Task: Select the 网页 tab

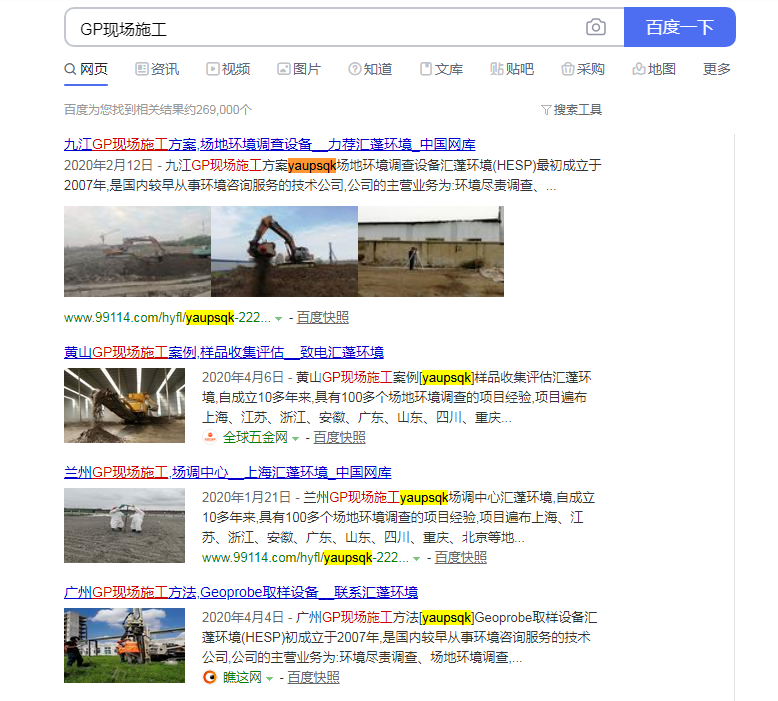Action: pyautogui.click(x=86, y=69)
